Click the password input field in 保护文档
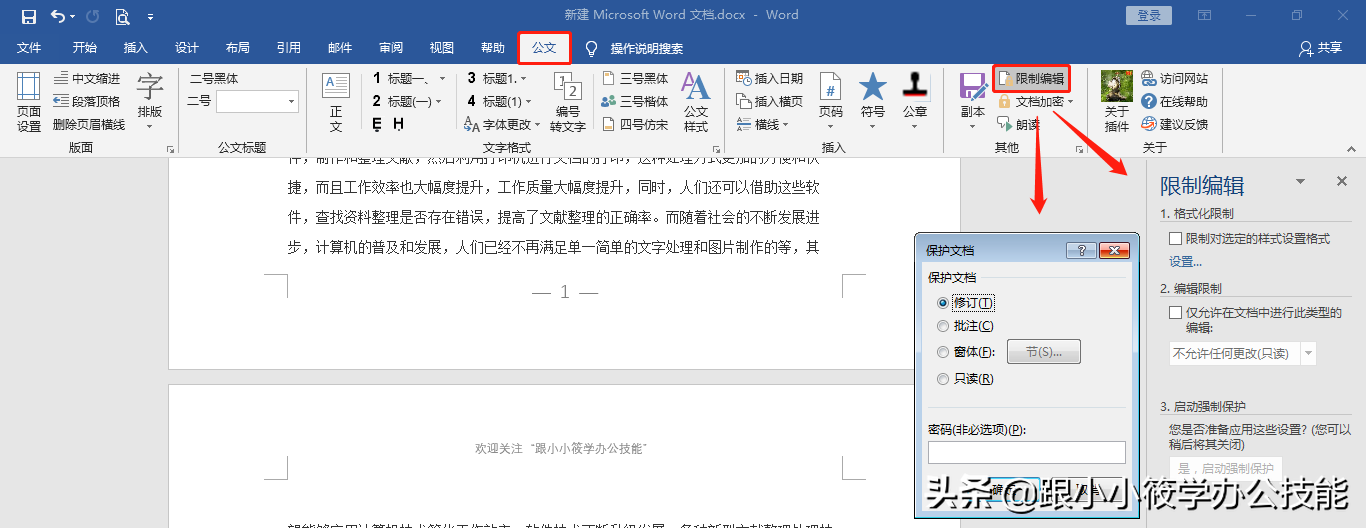This screenshot has height=528, width=1366. click(x=1026, y=452)
